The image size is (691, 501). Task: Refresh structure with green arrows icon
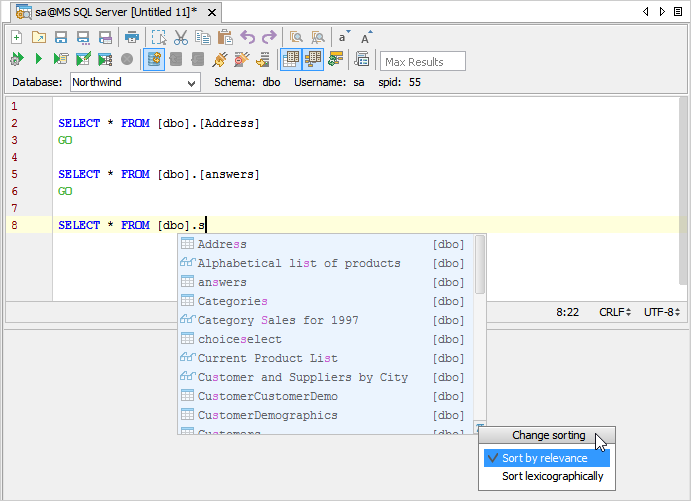[336, 59]
